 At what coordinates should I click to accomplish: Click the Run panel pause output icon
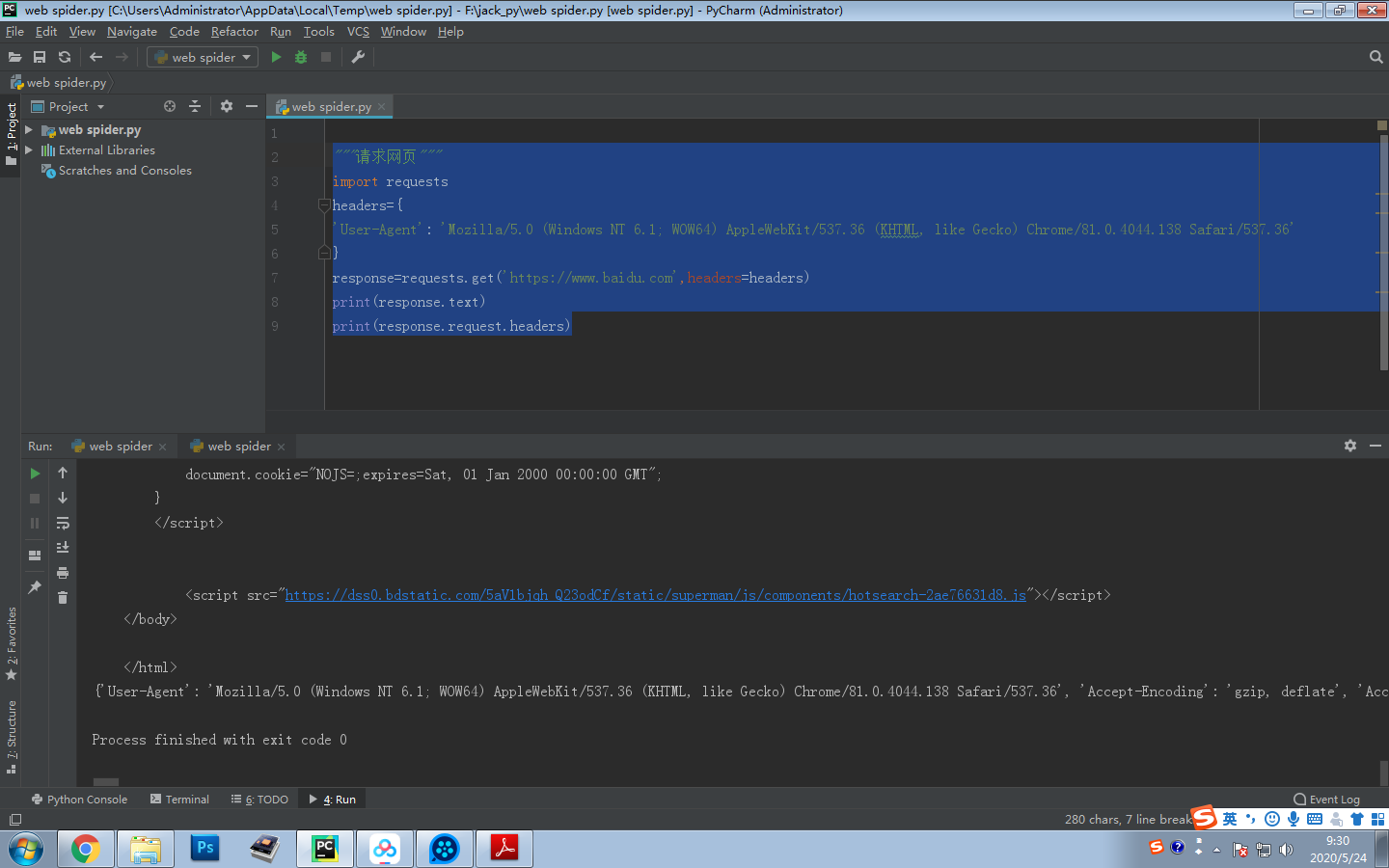click(x=35, y=523)
